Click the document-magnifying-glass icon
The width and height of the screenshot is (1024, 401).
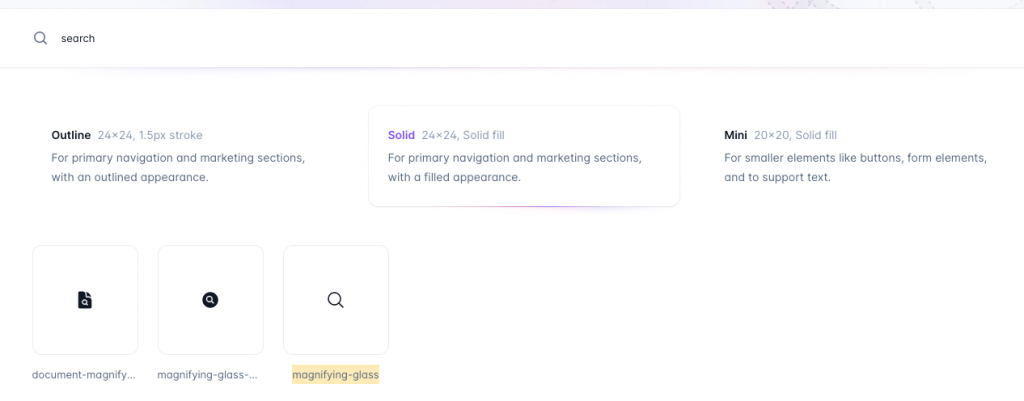pos(85,300)
